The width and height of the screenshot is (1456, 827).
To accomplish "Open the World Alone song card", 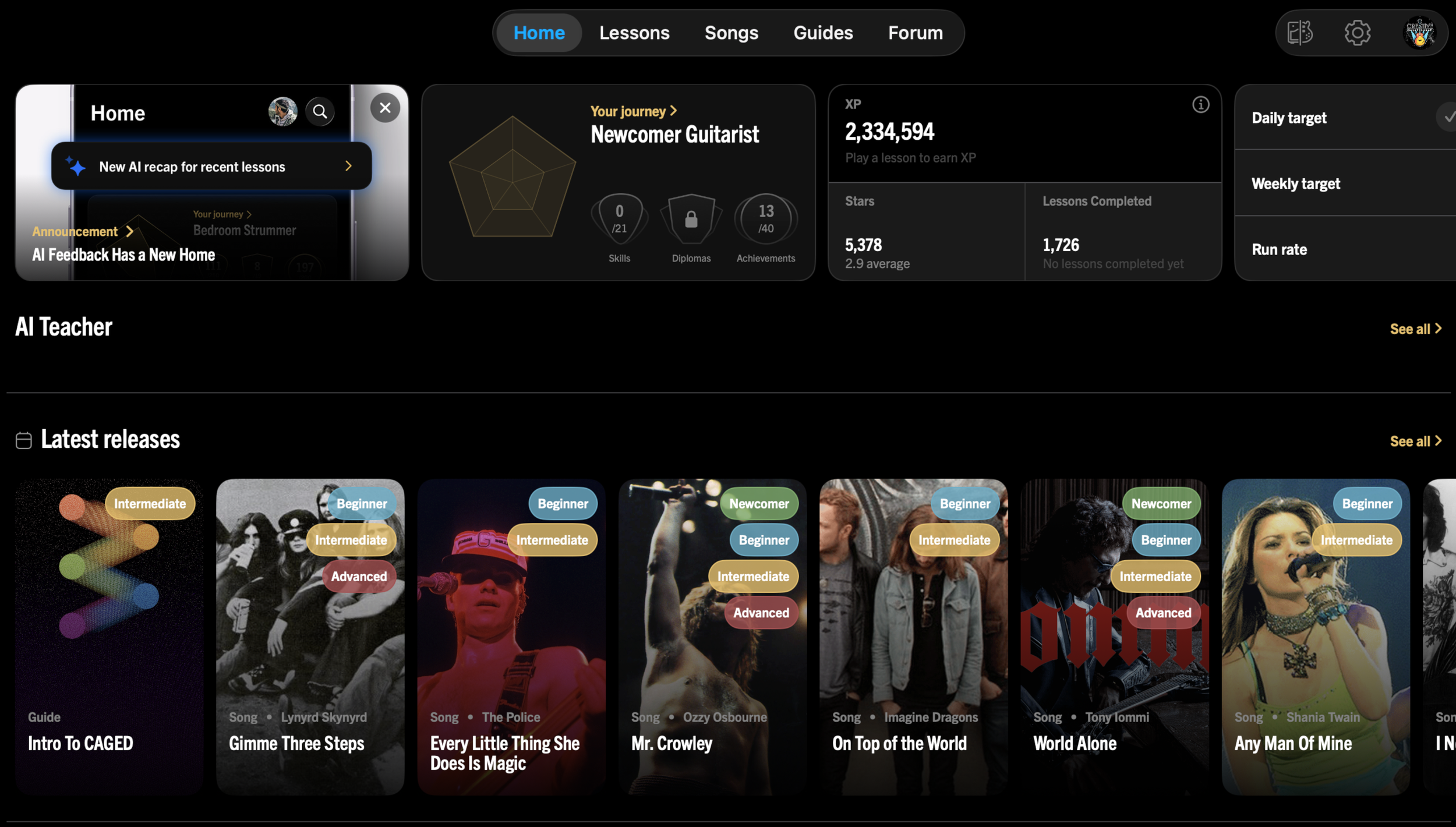I will 1114,637.
